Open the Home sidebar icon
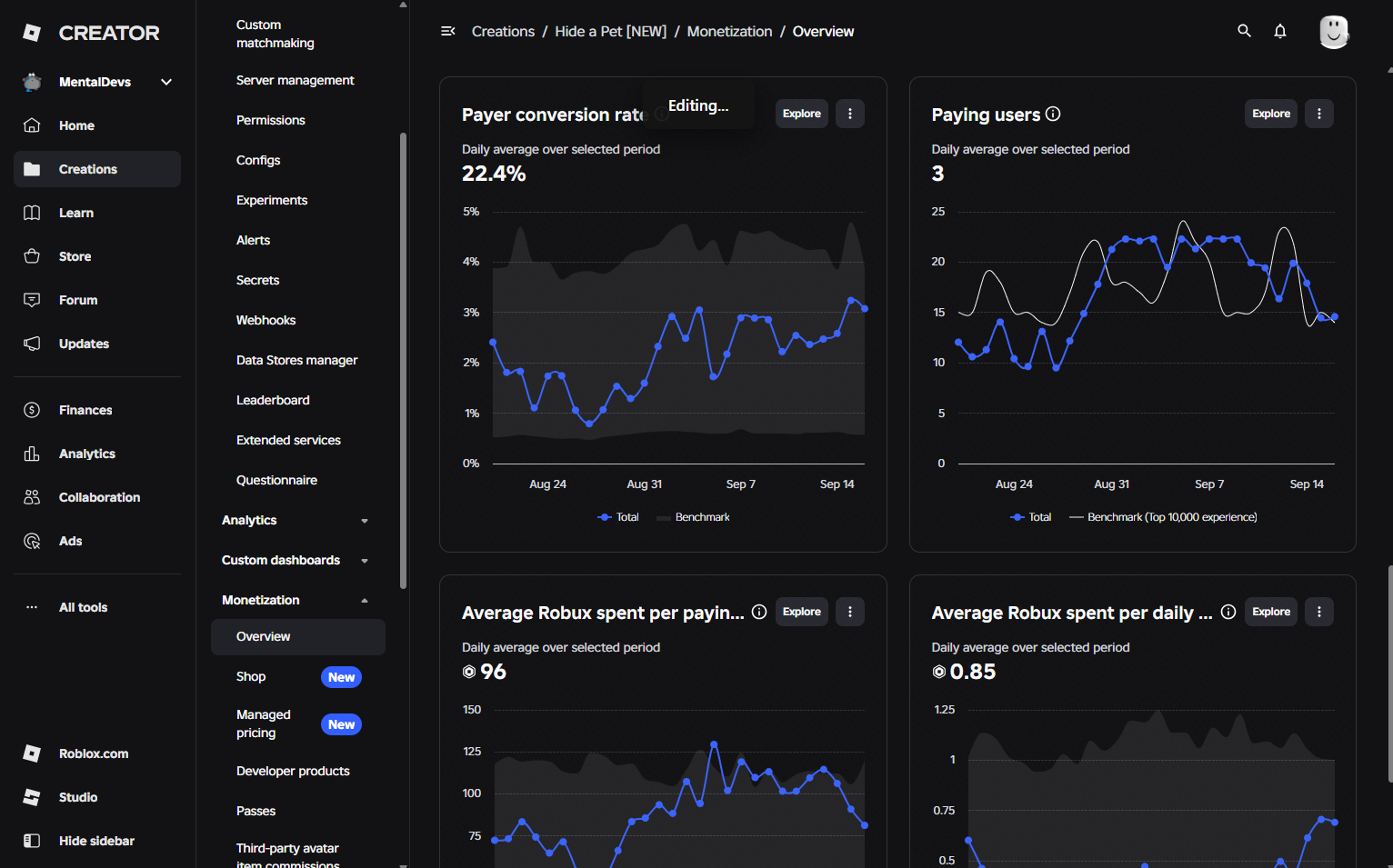This screenshot has width=1393, height=868. click(32, 125)
